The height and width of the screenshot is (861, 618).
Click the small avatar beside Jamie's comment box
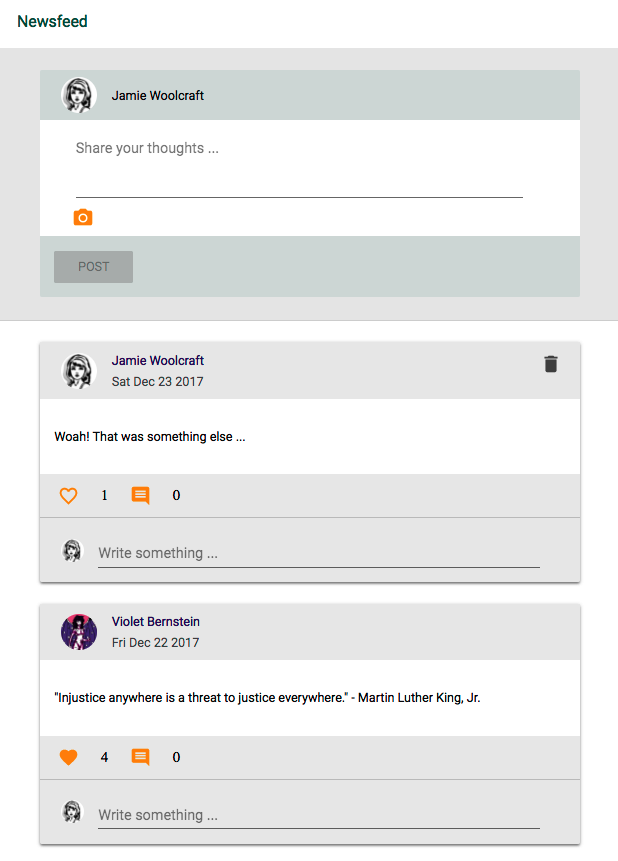pyautogui.click(x=72, y=551)
